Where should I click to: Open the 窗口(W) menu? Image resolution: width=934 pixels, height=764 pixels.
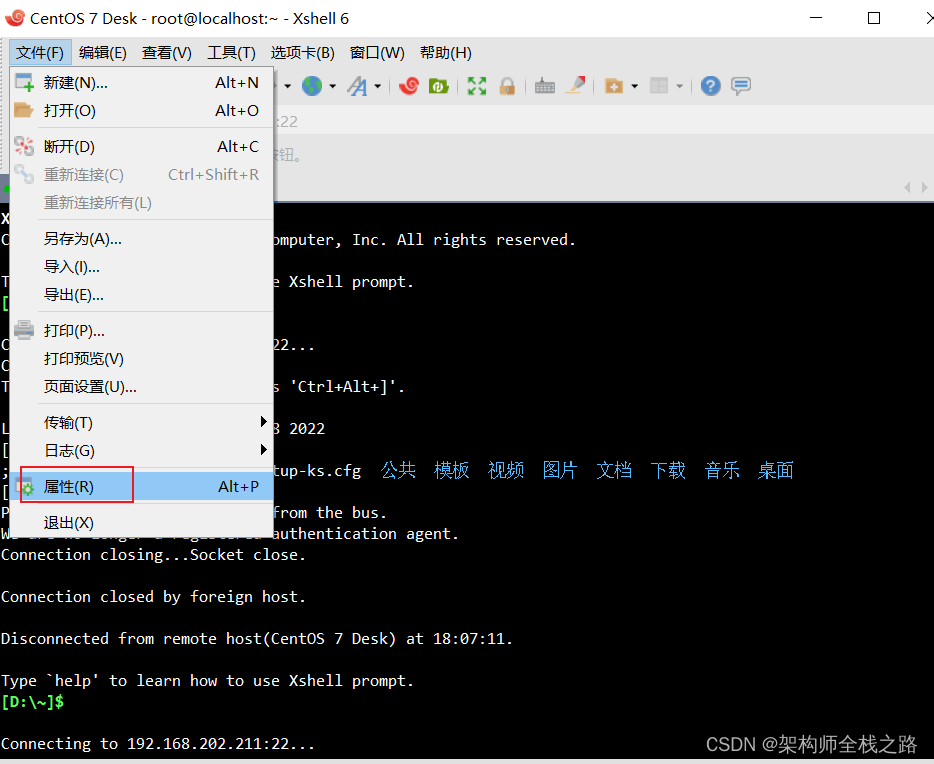[x=377, y=52]
